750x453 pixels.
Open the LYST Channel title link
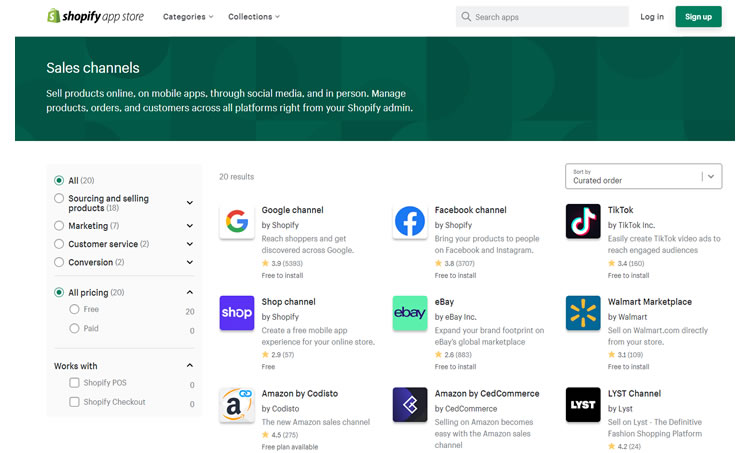tap(634, 394)
